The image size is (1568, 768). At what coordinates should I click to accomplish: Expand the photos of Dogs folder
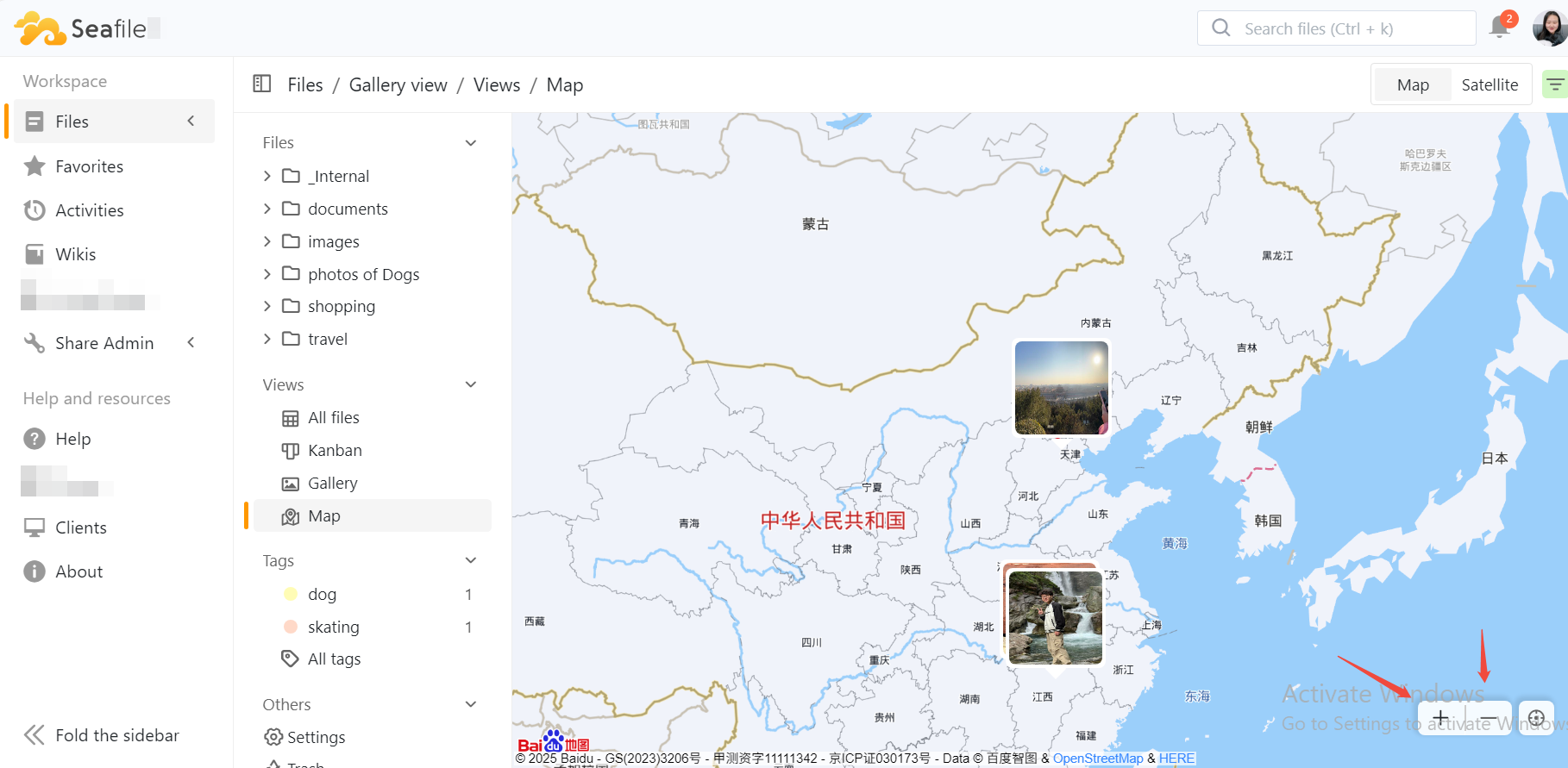point(267,274)
